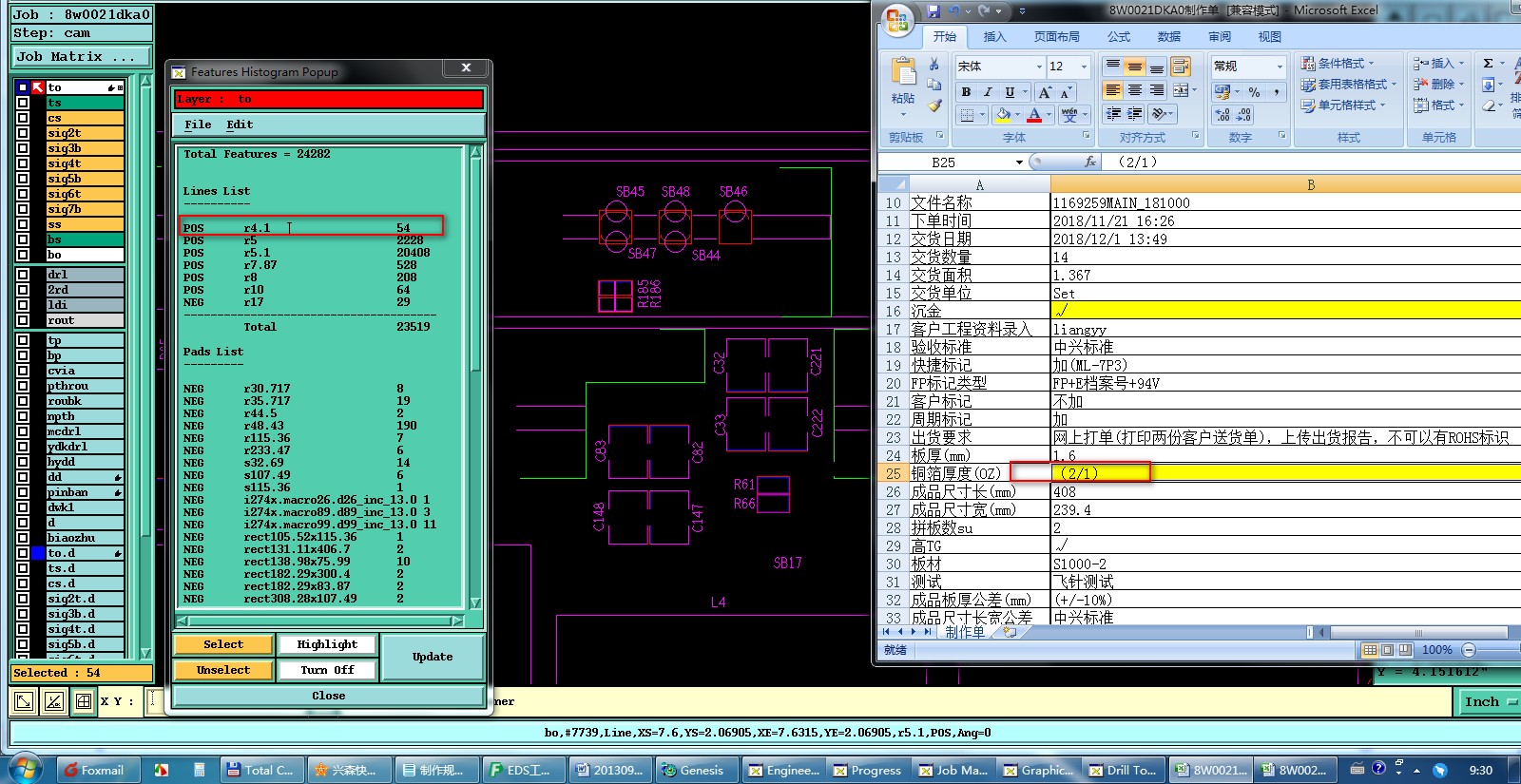
Task: Open the font name dropdown showing 宋体
Action: point(1038,67)
